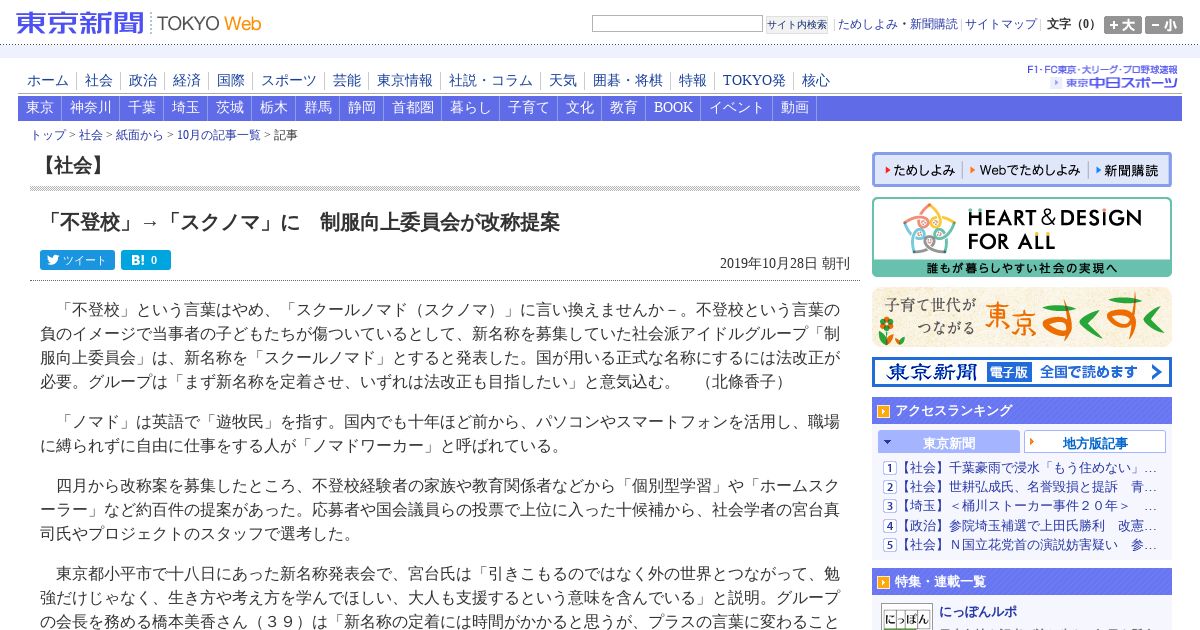Select the 埼玉 region tab
Screen dimensions: 1200x630
(186, 108)
